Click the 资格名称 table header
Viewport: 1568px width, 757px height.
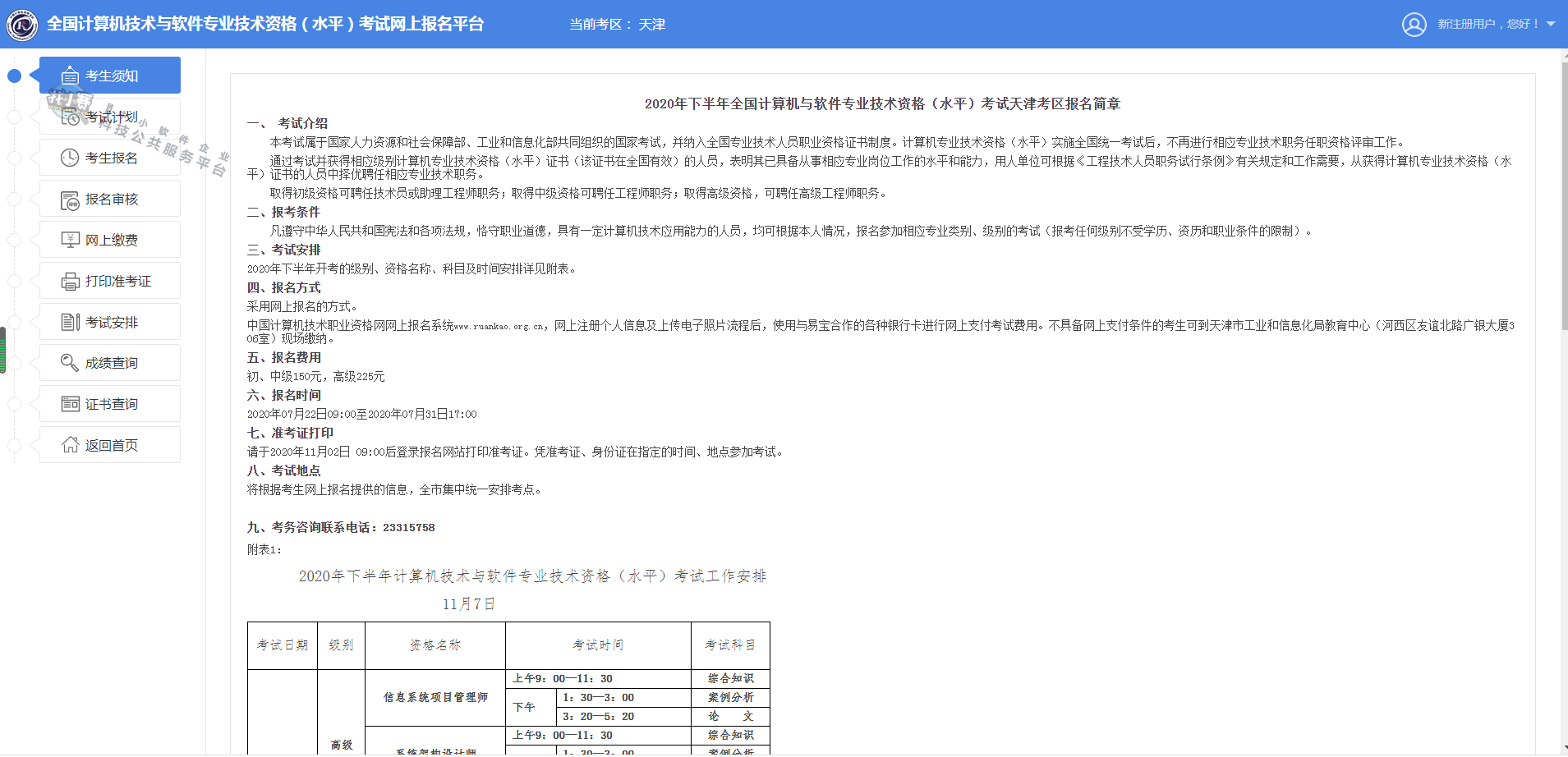[435, 645]
